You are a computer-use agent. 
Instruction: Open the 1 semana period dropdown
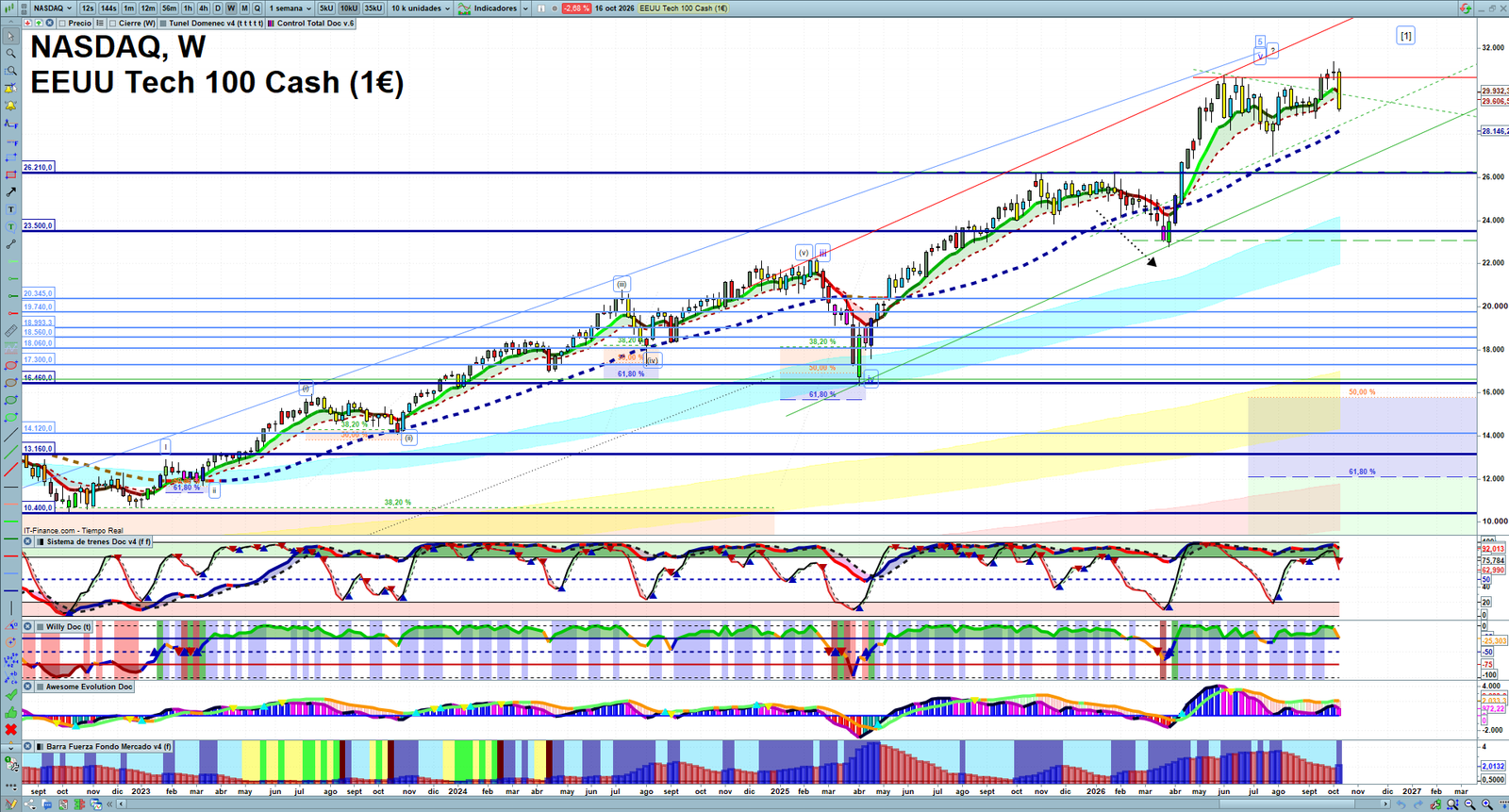point(292,8)
